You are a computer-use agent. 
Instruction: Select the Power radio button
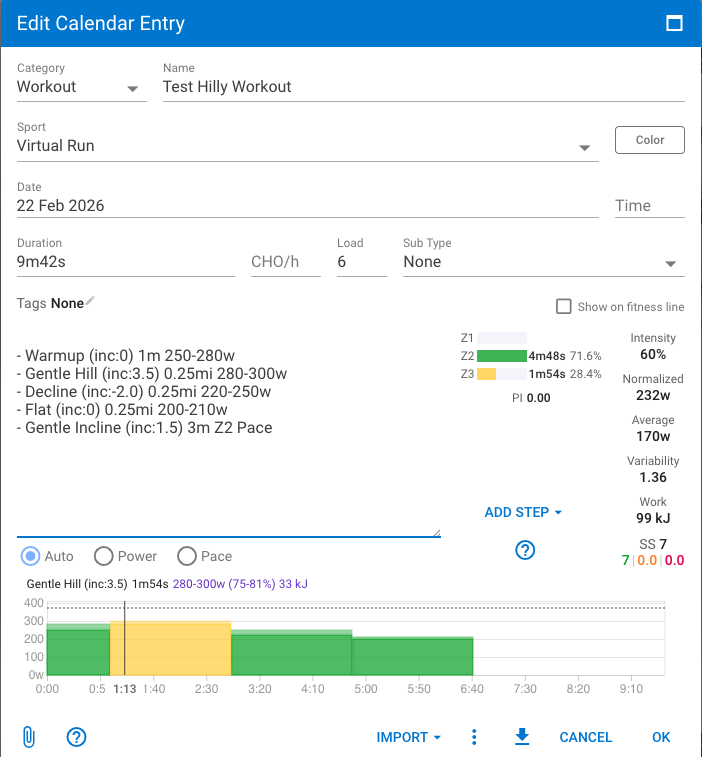point(103,556)
